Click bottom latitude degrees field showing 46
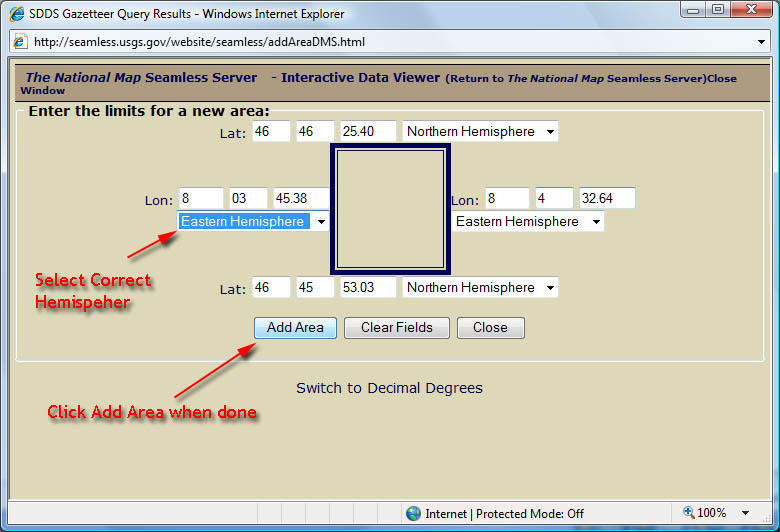780x532 pixels. (x=271, y=287)
